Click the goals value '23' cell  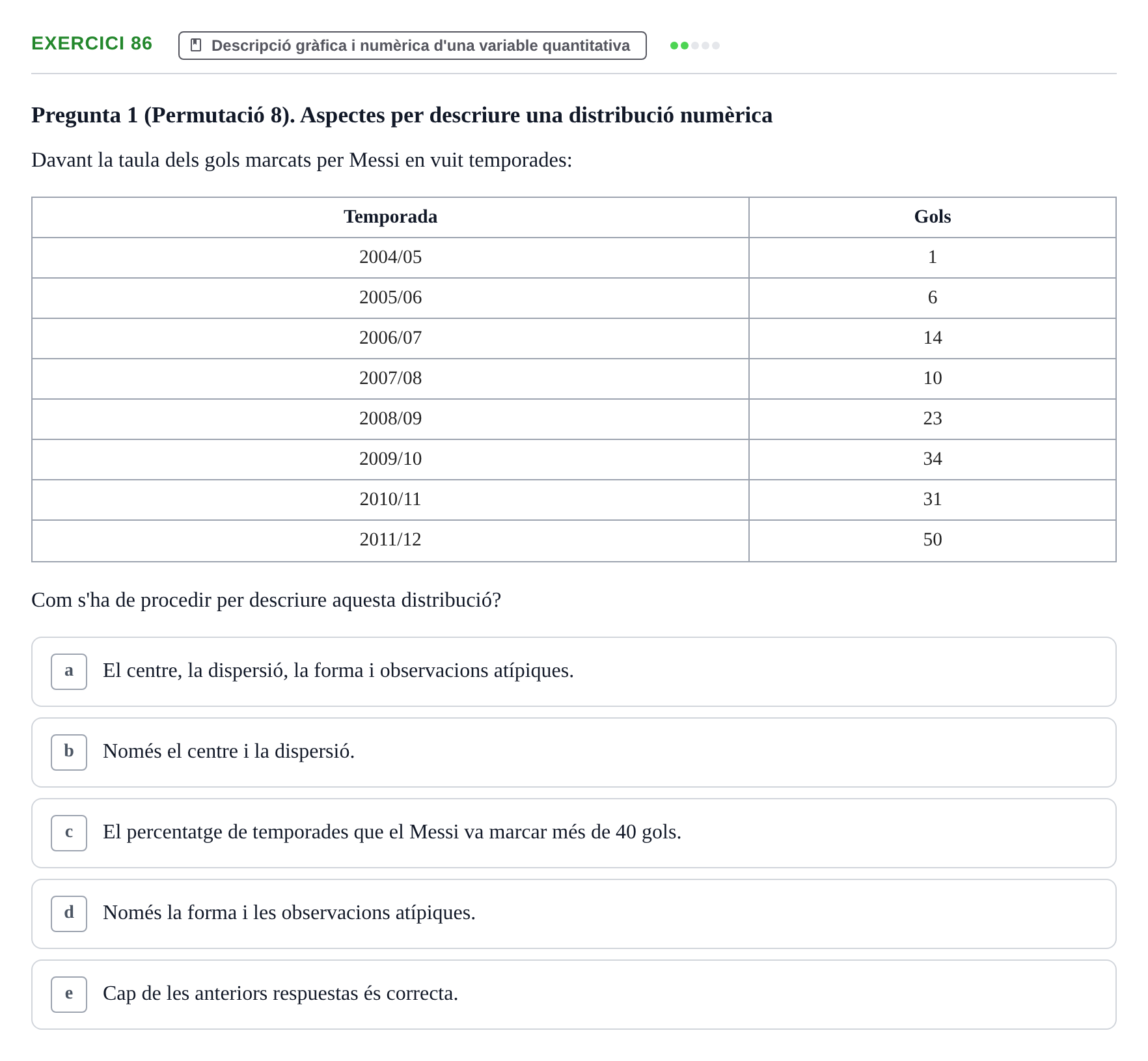[x=933, y=419]
